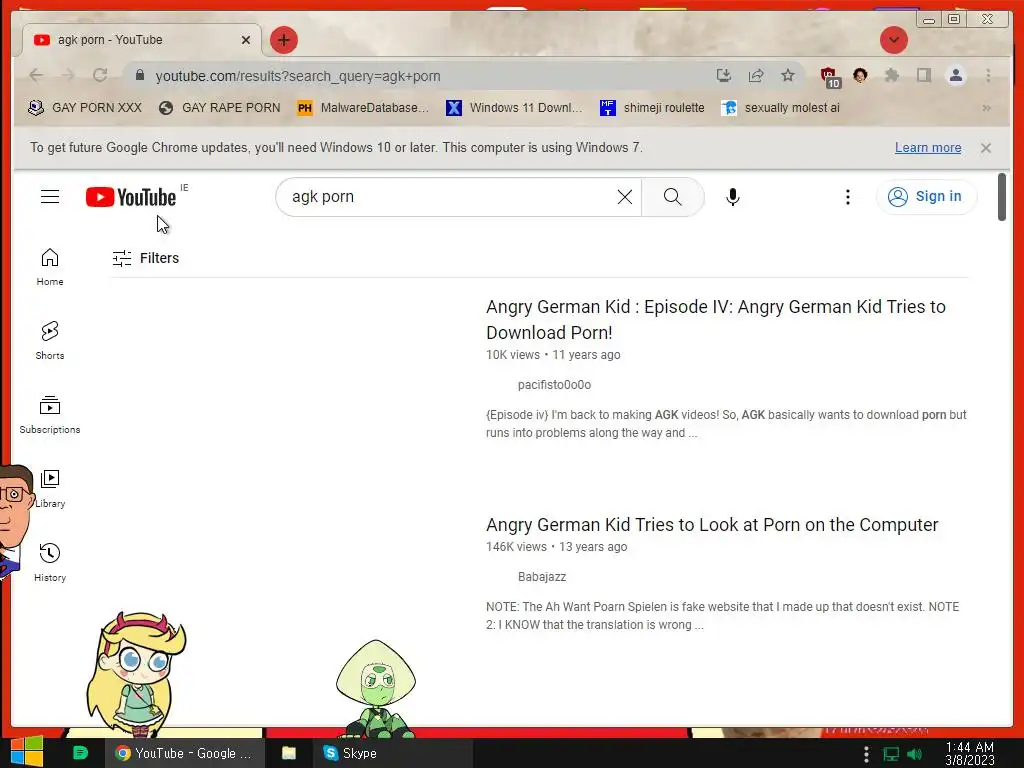The image size is (1024, 768).
Task: Share this page from address bar
Action: click(756, 76)
